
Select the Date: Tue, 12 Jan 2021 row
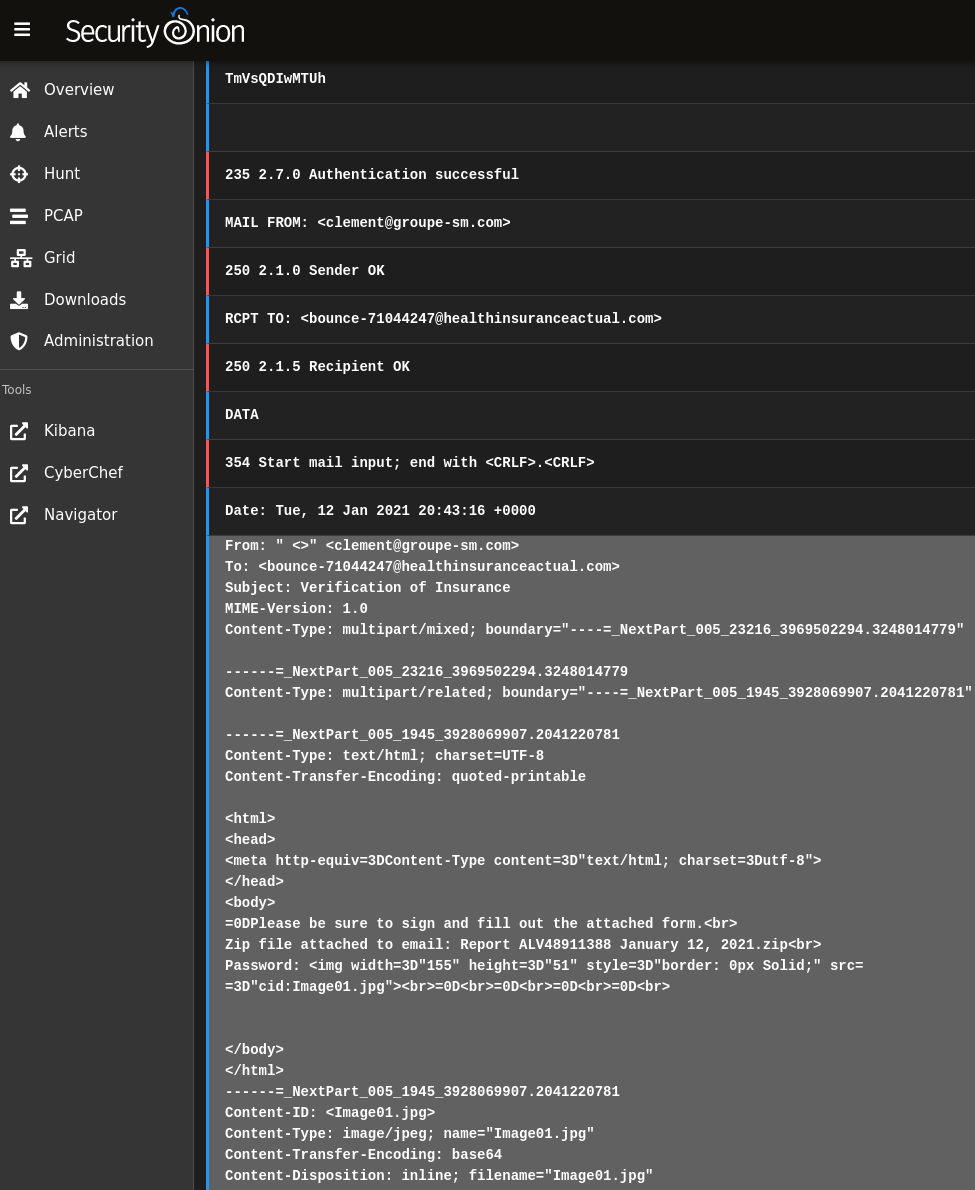591,511
